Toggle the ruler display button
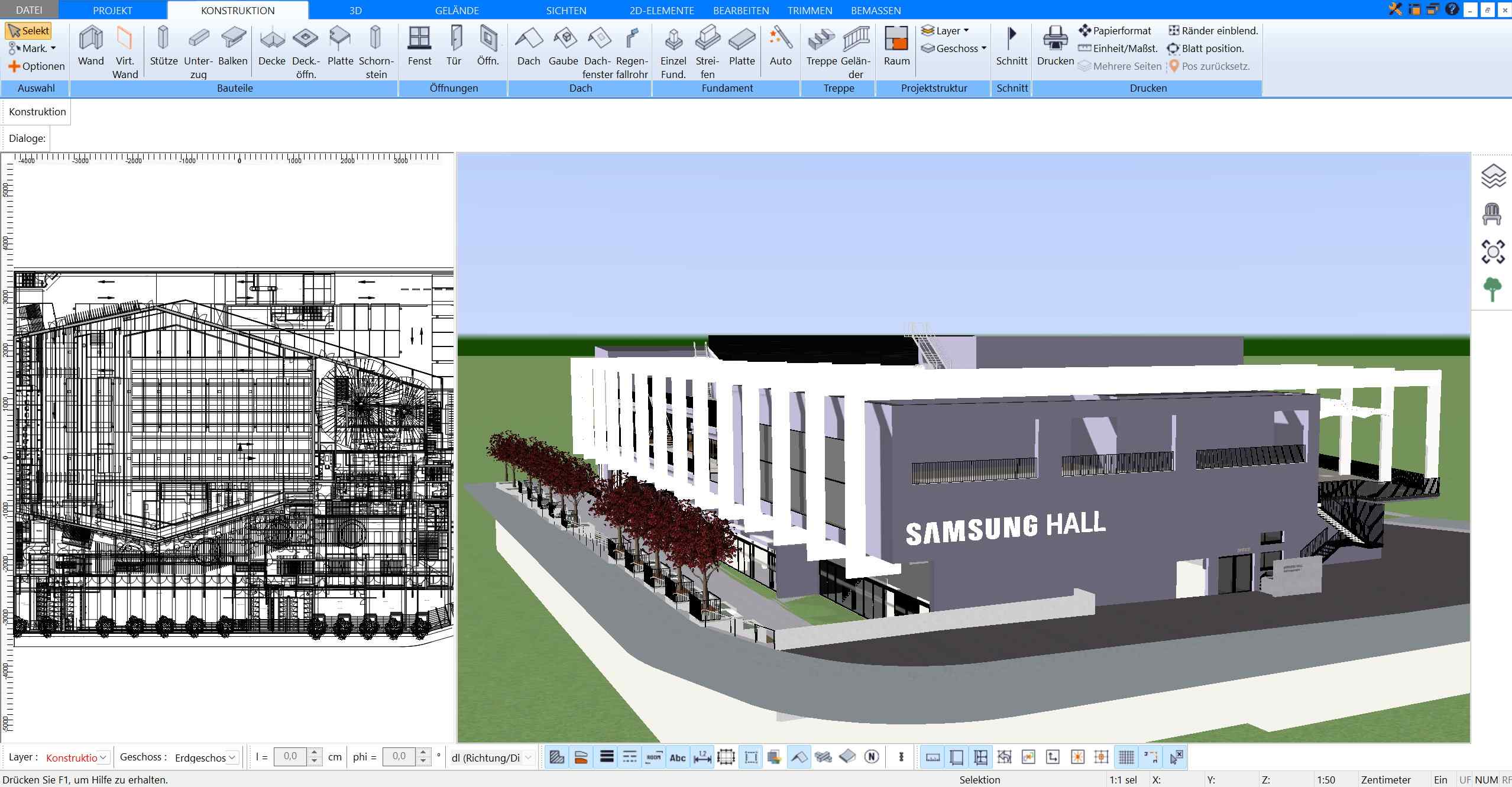 (x=933, y=757)
